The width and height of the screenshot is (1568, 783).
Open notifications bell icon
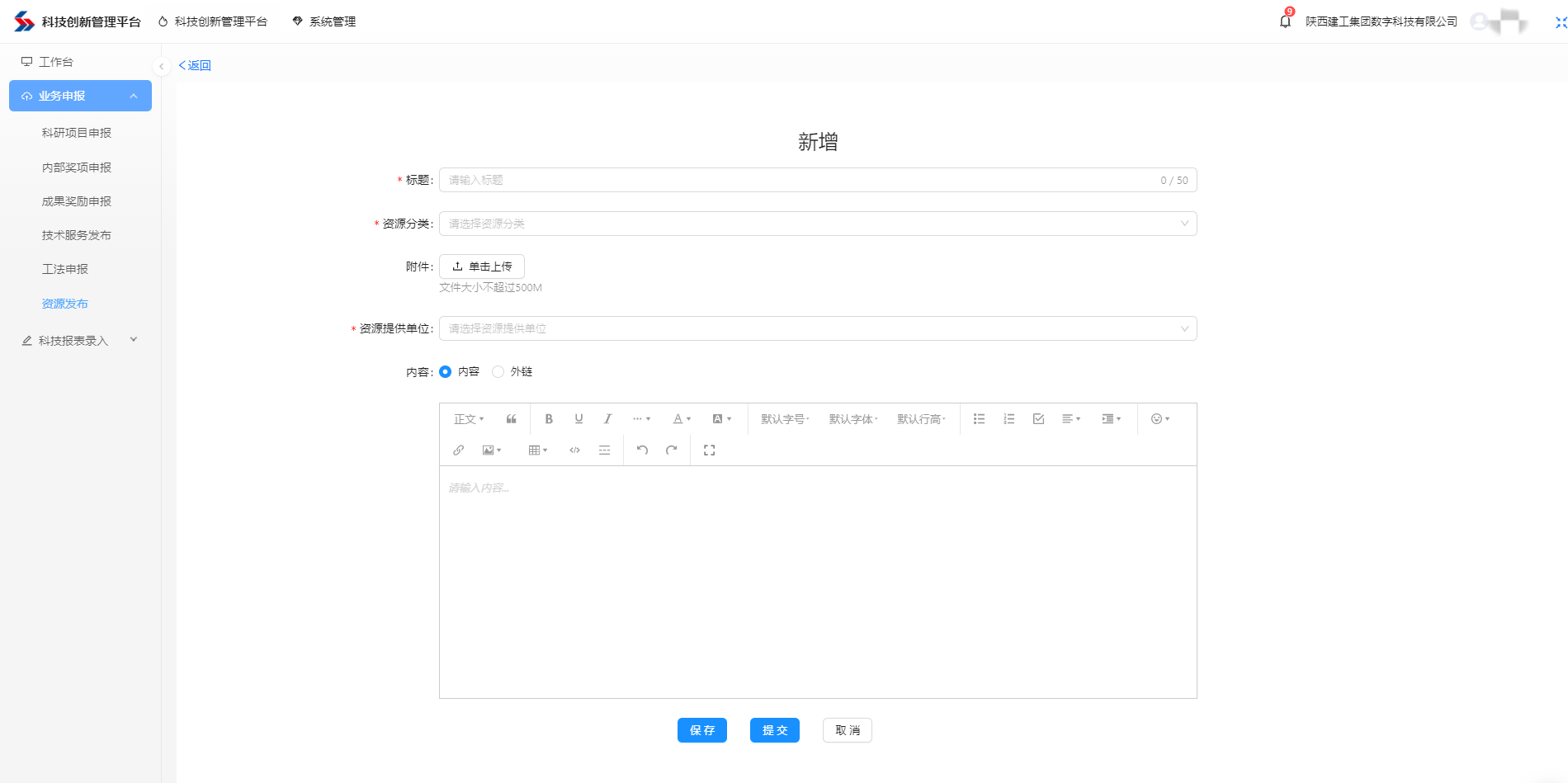click(1285, 21)
